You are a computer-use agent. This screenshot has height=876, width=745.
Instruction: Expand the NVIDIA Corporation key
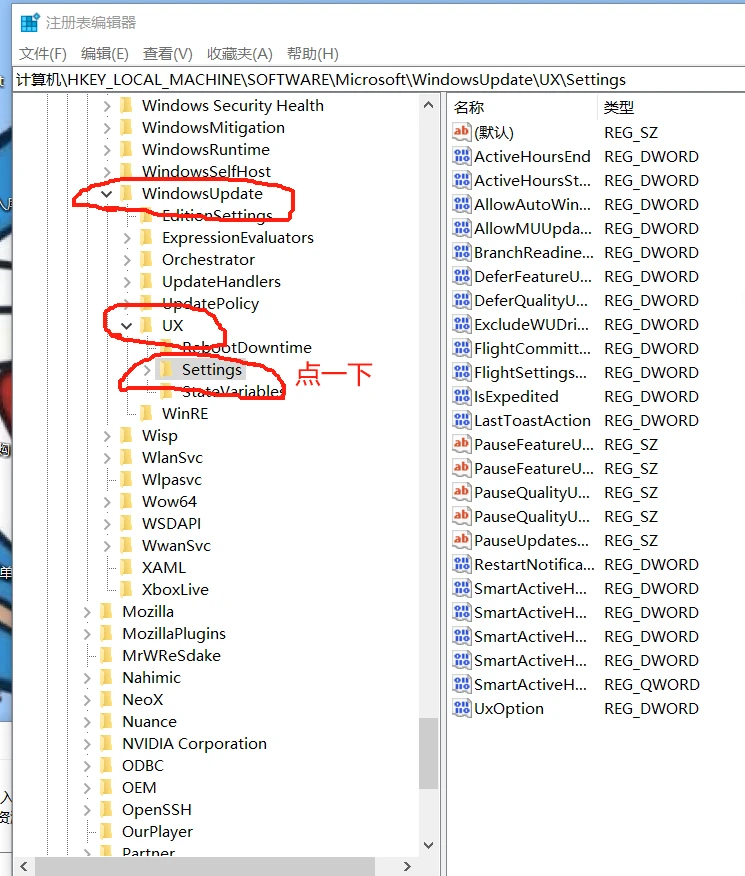(x=87, y=744)
